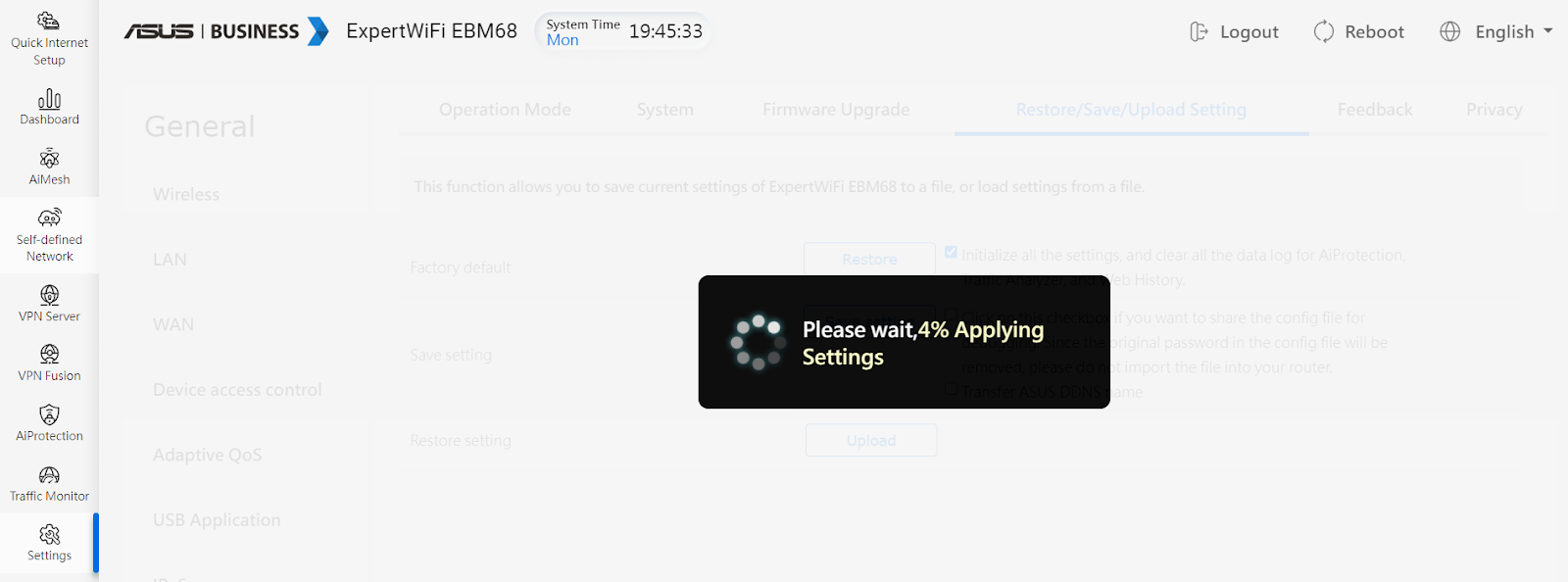Screen dimensions: 1568x582
Task: Switch to the System tab
Action: pyautogui.click(x=665, y=110)
